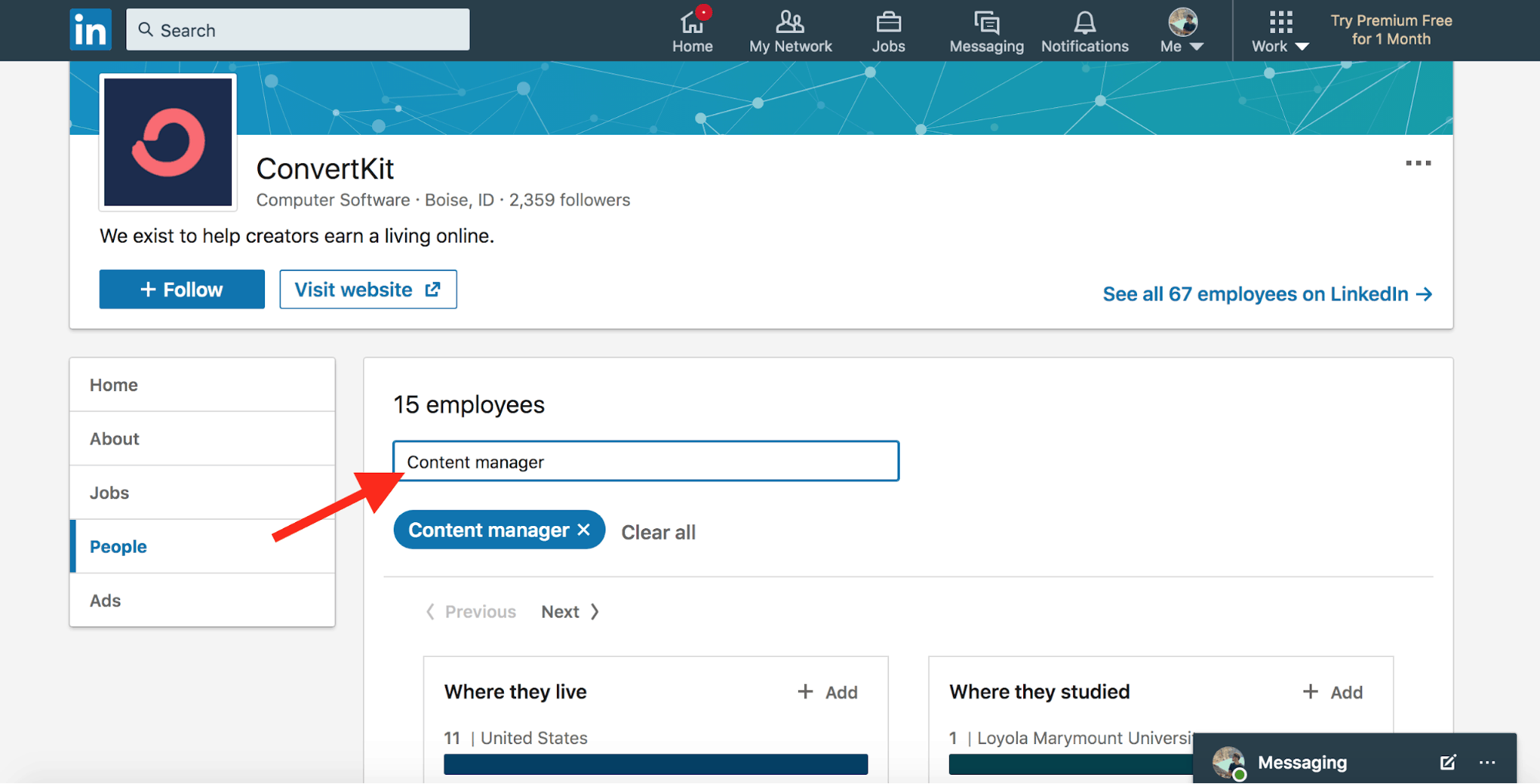The image size is (1540, 784).
Task: Open My Network from the top bar
Action: [790, 31]
